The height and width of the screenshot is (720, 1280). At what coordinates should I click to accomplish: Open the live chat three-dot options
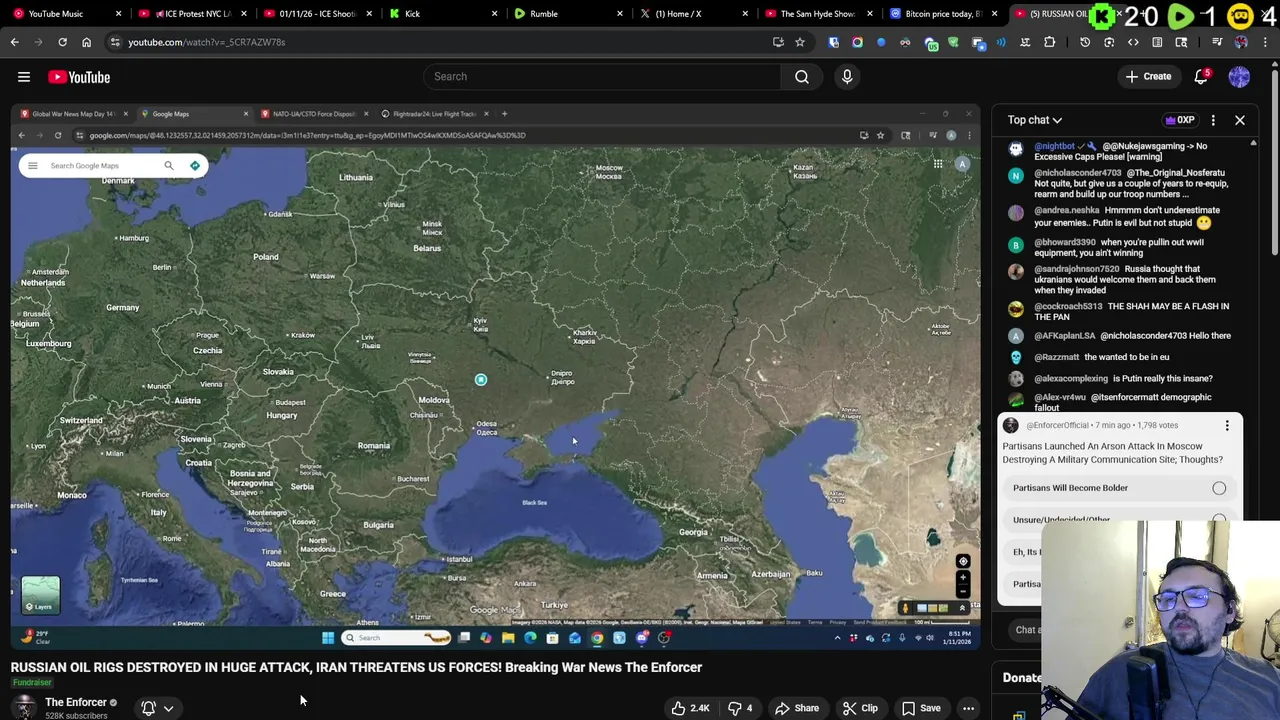click(1213, 120)
